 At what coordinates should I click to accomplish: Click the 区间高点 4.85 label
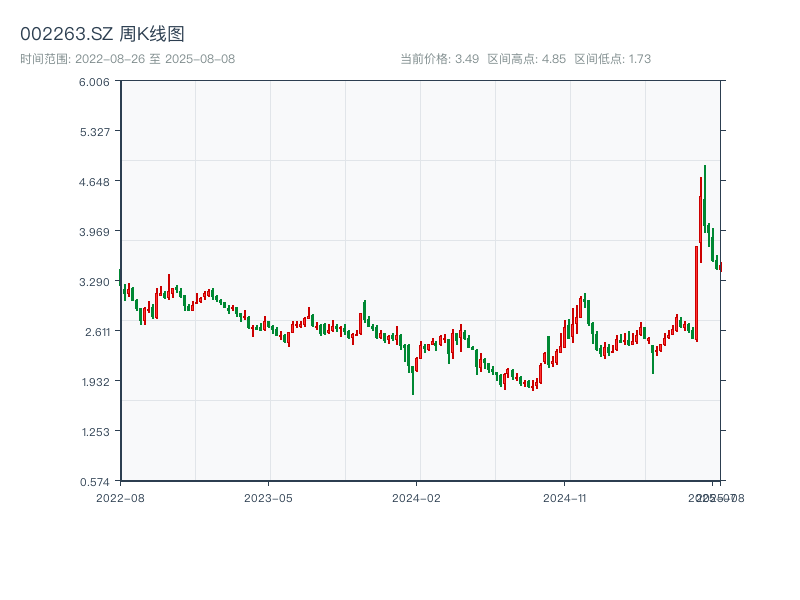pyautogui.click(x=526, y=59)
